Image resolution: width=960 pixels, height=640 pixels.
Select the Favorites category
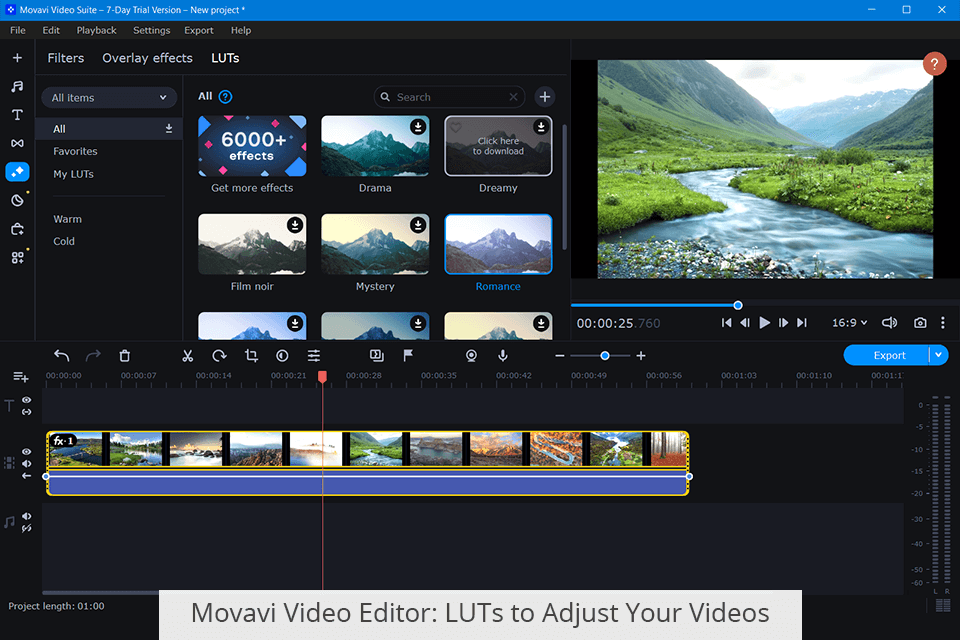pyautogui.click(x=75, y=151)
